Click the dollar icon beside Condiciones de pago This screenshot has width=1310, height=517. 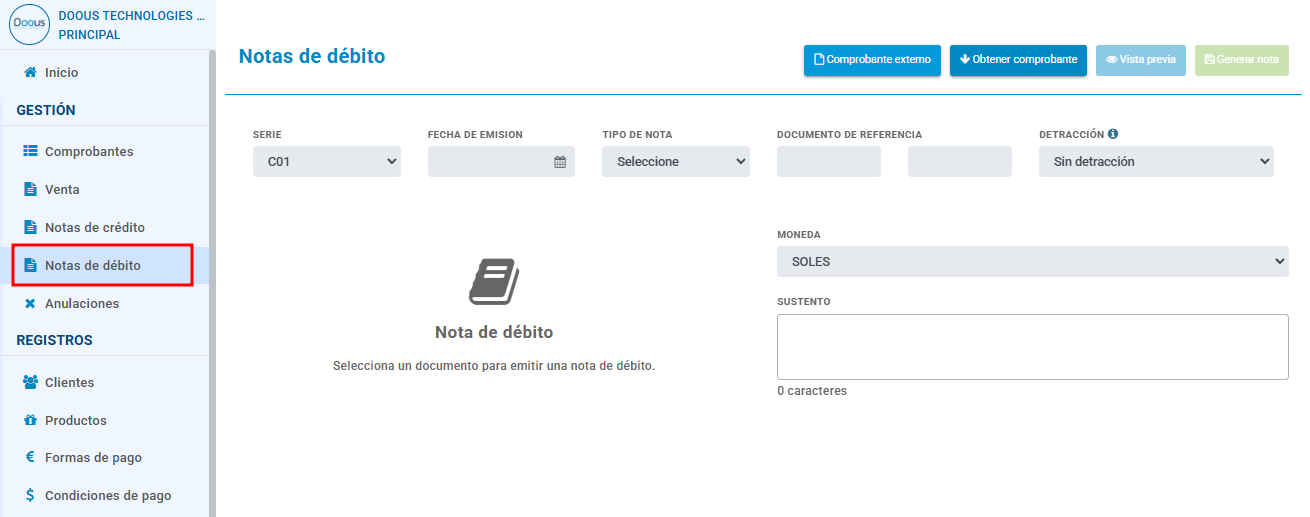[x=30, y=495]
